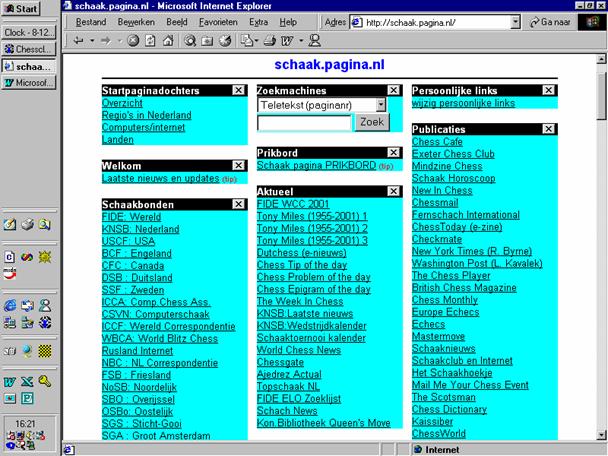
Task: Open the Schaak pagina PRIKBORD link
Action: (316, 165)
